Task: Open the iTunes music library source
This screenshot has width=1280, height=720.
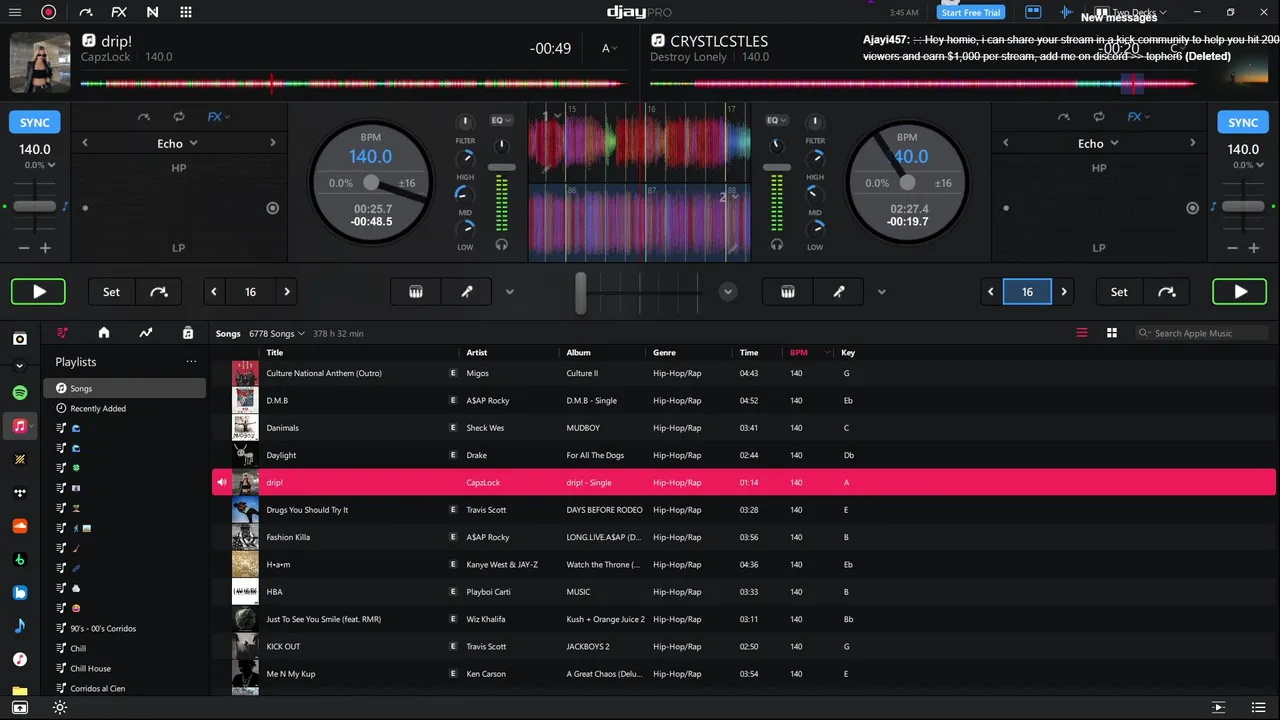Action: pos(19,659)
